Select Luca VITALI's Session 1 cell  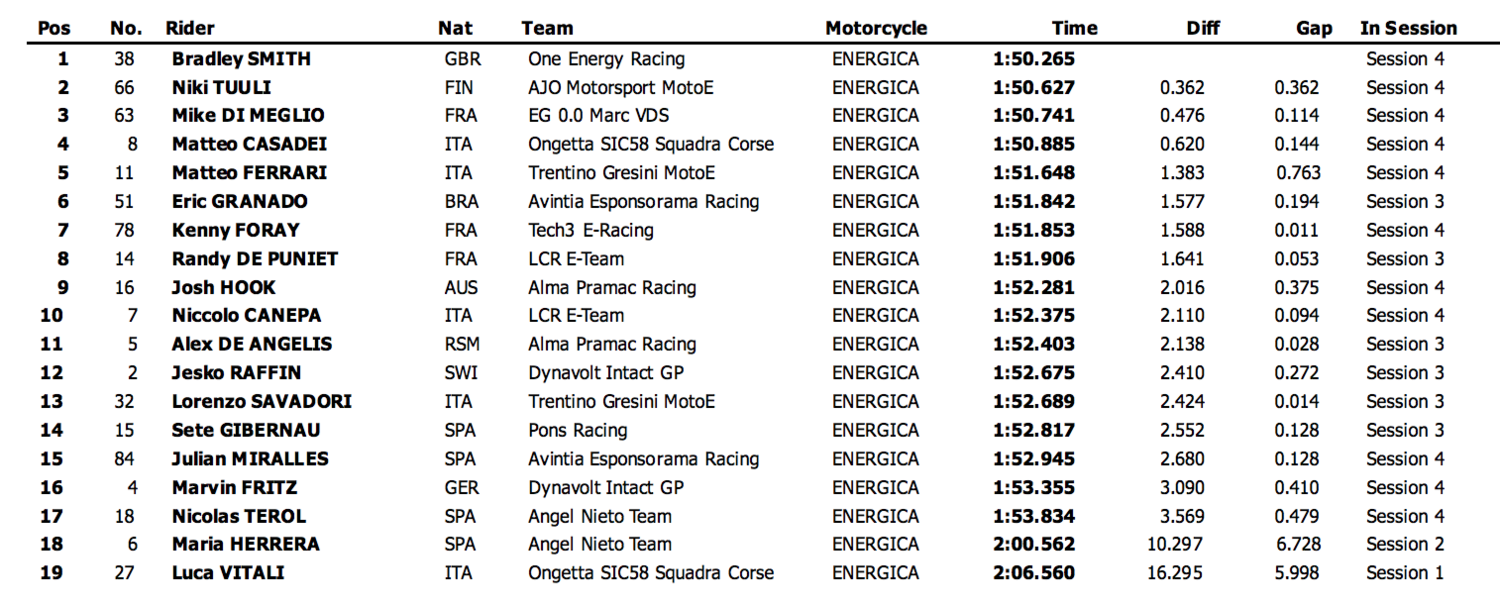[x=1405, y=573]
